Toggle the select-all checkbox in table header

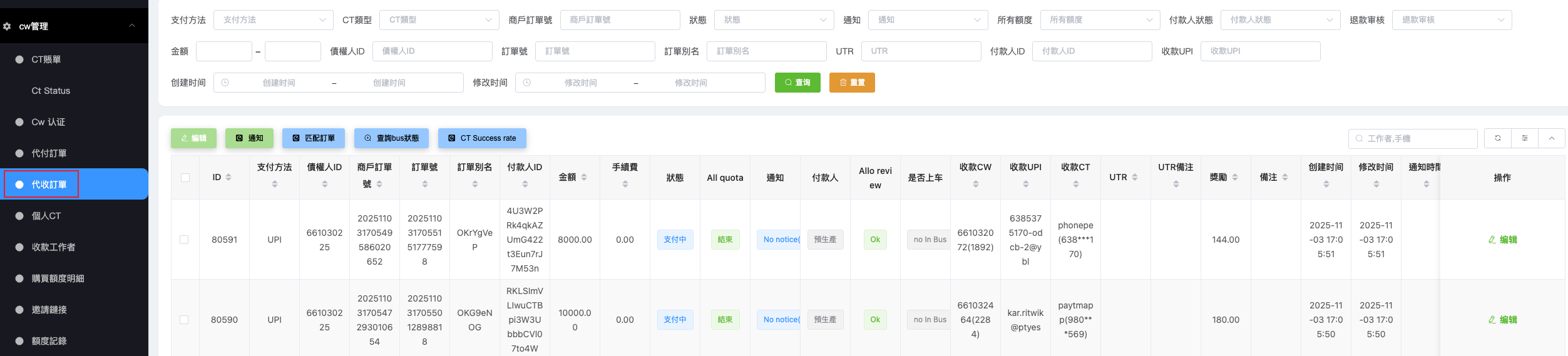pyautogui.click(x=185, y=178)
